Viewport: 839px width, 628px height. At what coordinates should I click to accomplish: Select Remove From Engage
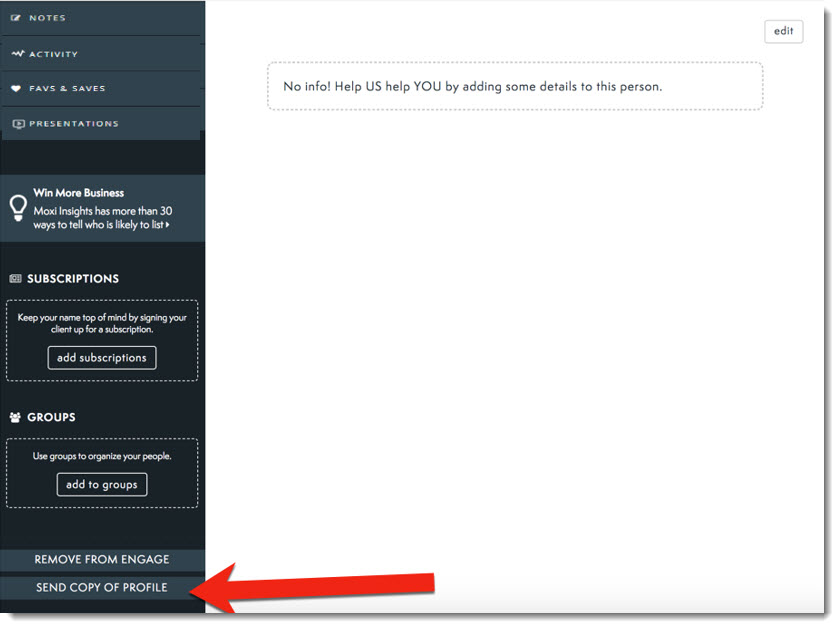[x=102, y=560]
